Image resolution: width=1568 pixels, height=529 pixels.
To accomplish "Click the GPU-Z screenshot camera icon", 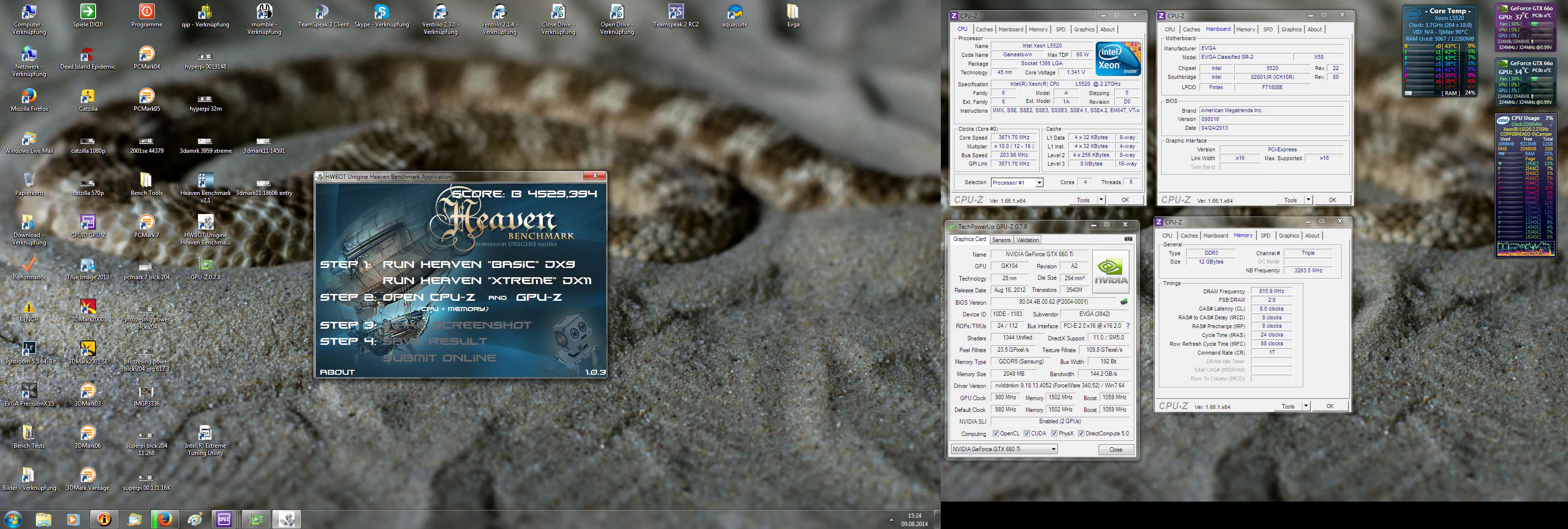I will (x=1128, y=239).
